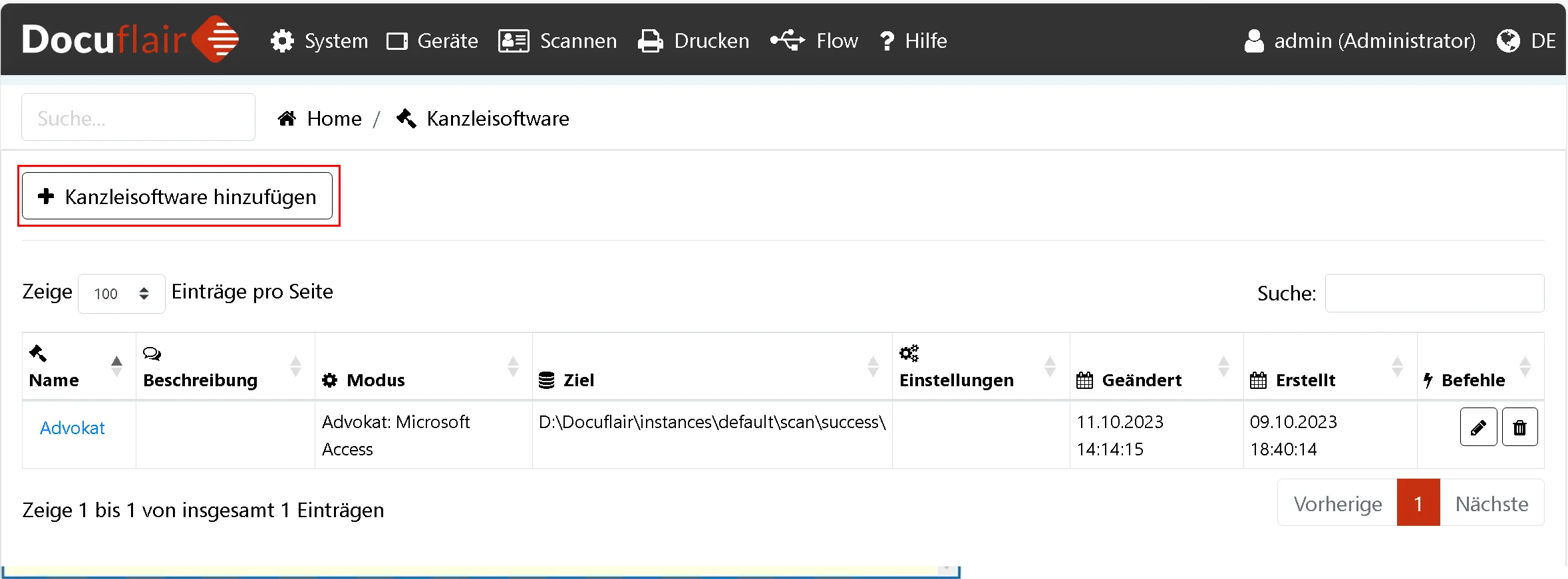Viewport: 1568px width, 579px height.
Task: Click the admin user profile icon
Action: pos(1254,41)
